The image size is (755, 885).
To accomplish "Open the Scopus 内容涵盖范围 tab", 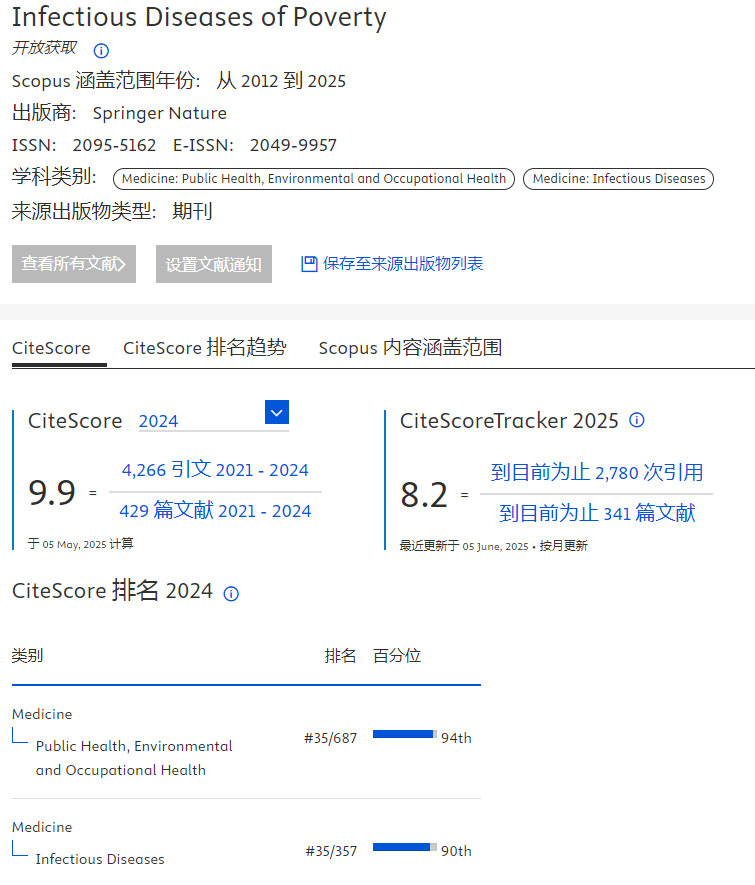I will pos(410,348).
